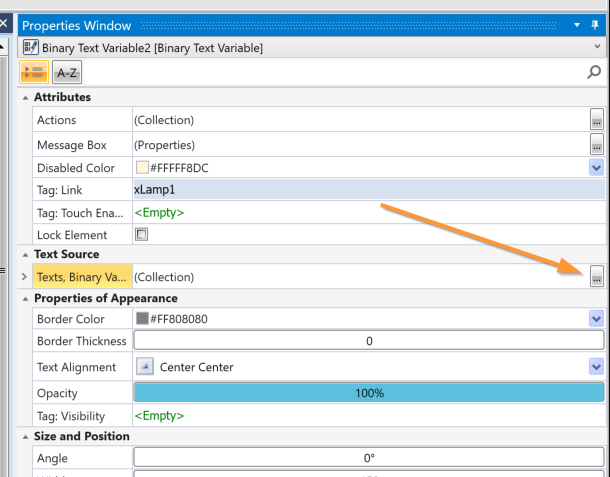The height and width of the screenshot is (477, 610).
Task: Click the Text Alignment center icon
Action: coord(143,367)
